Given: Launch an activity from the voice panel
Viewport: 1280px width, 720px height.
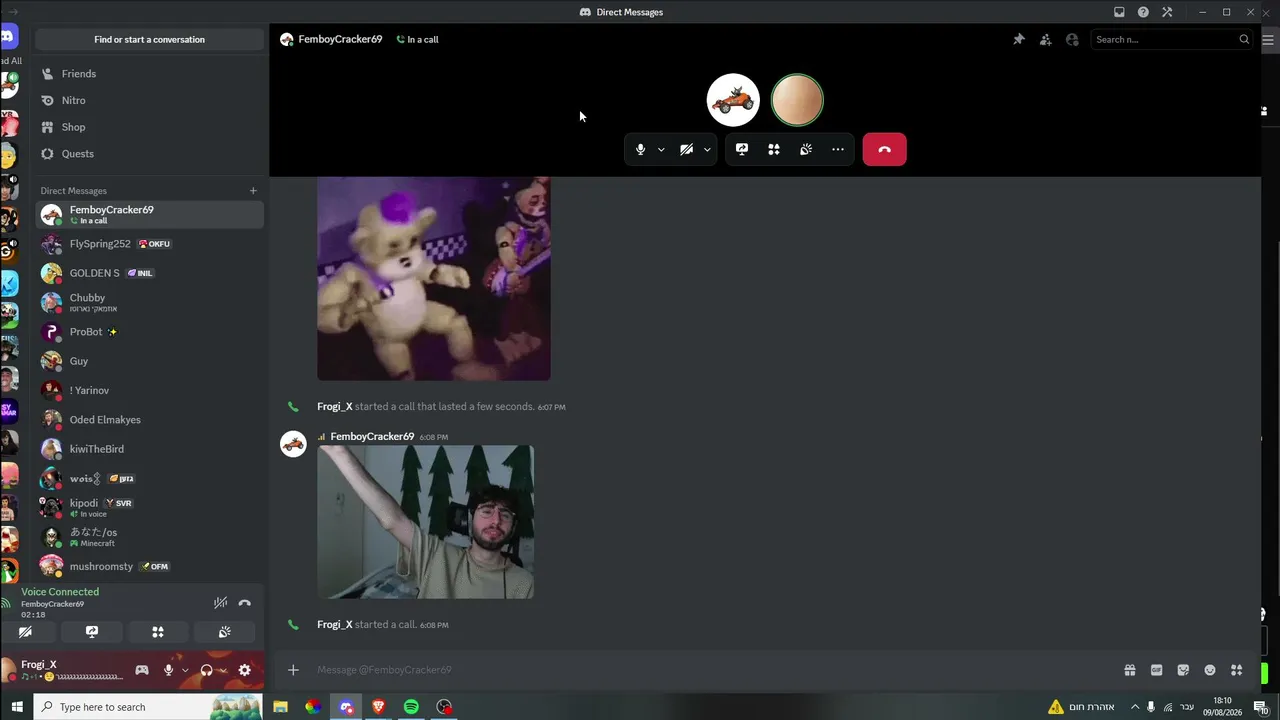Looking at the screenshot, I should [158, 632].
